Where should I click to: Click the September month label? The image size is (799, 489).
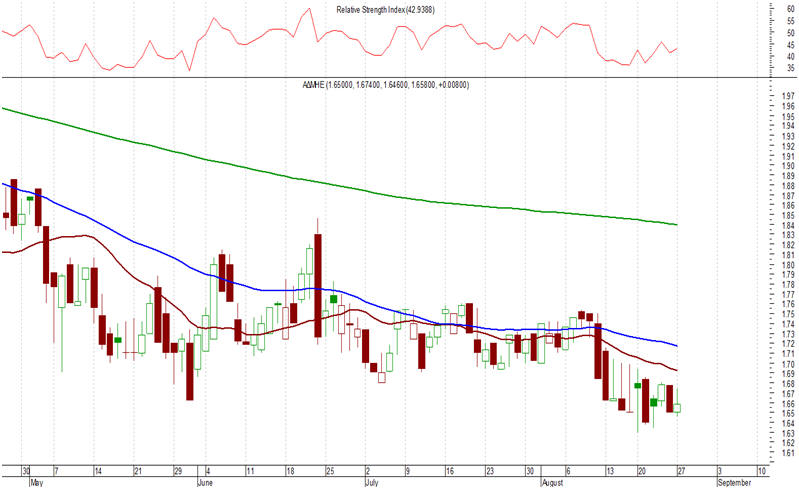734,482
